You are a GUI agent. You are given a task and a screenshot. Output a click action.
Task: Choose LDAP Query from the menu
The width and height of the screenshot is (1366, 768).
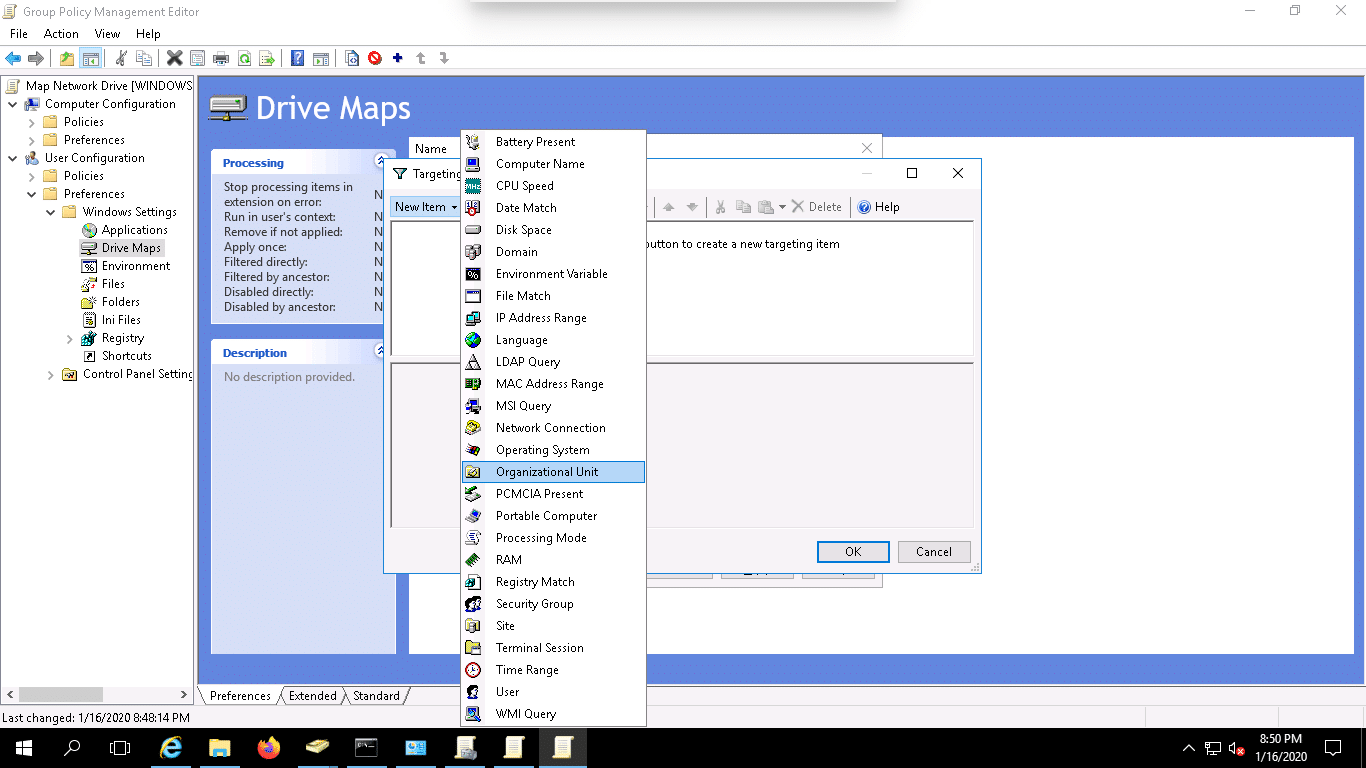tap(553, 362)
